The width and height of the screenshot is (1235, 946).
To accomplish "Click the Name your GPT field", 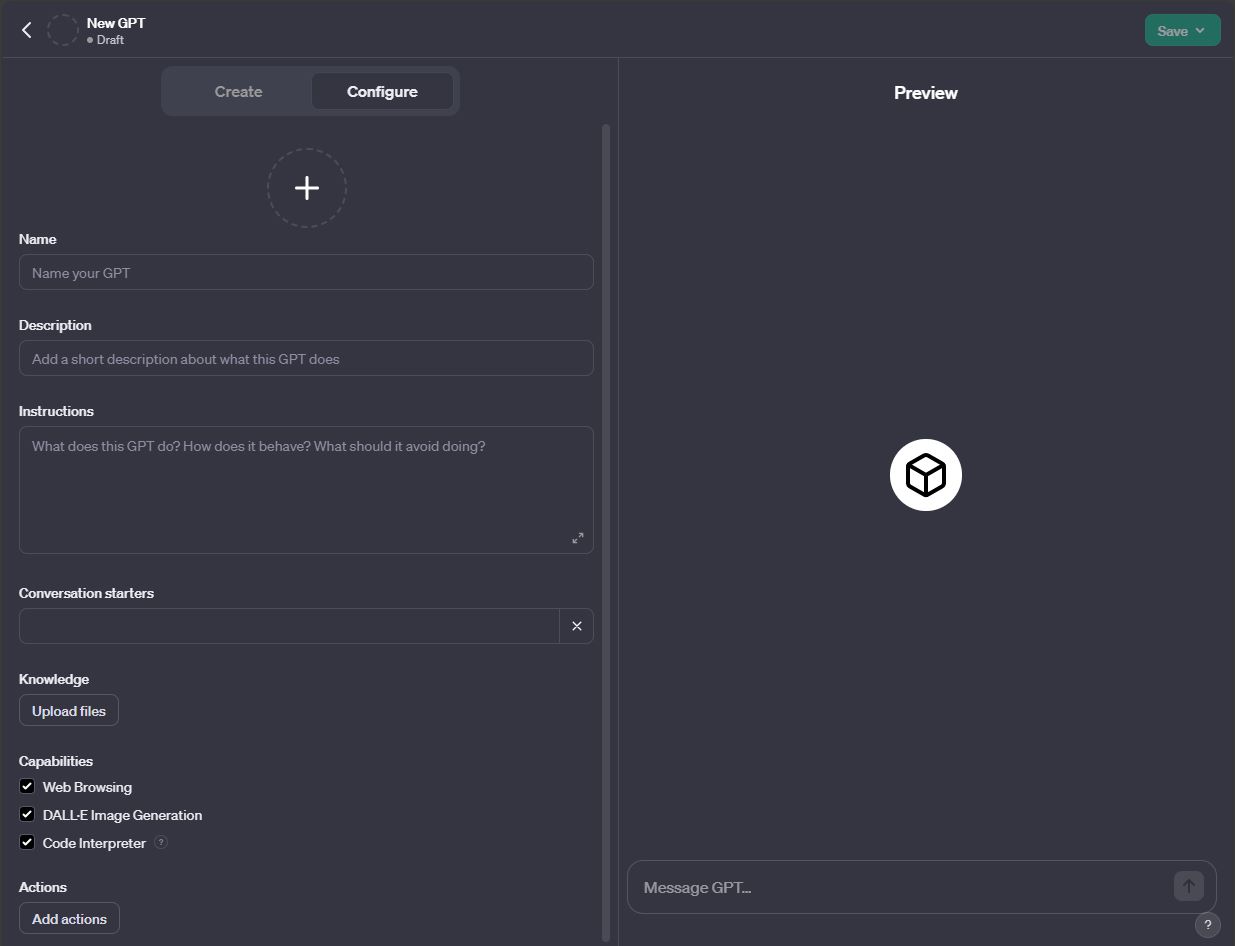I will [306, 273].
